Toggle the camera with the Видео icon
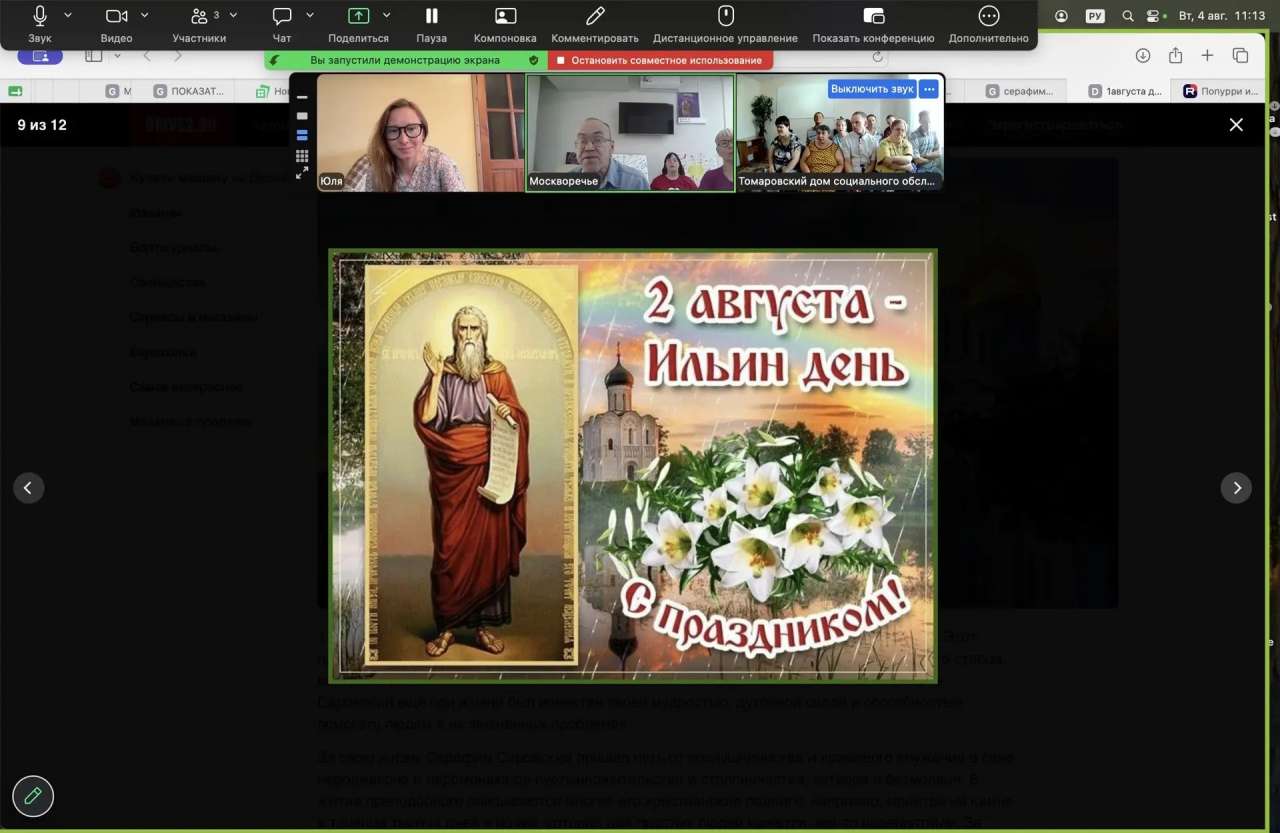Screen dimensions: 1280x833 pos(116,16)
